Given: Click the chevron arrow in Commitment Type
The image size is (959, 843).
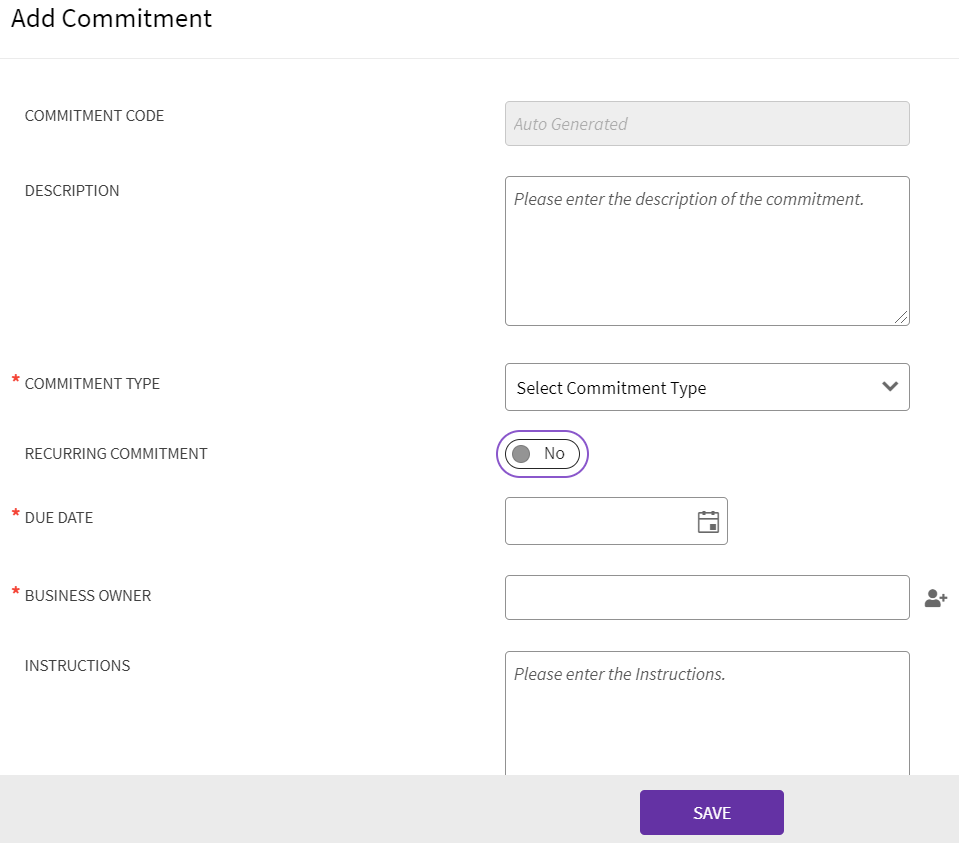Looking at the screenshot, I should (890, 387).
